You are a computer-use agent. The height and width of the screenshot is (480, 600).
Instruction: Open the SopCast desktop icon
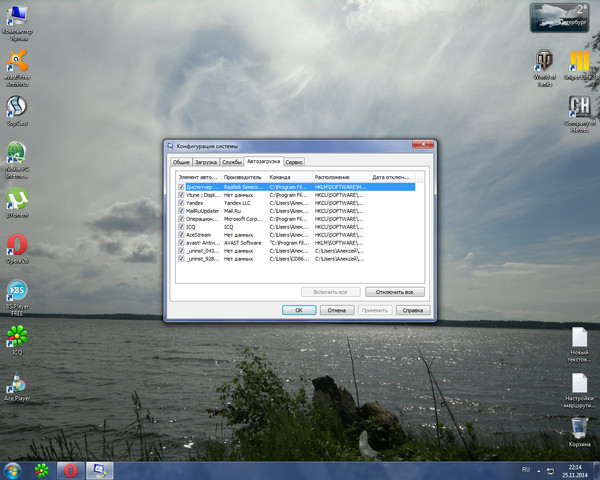[x=17, y=110]
